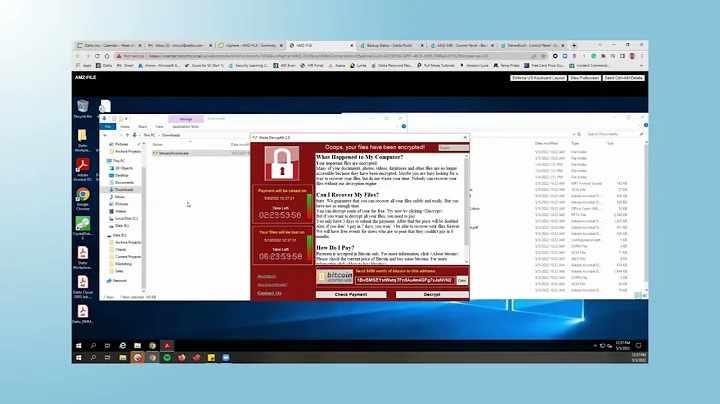Open search in remote taskbar
Image resolution: width=720 pixels, height=404 pixels.
[93, 345]
